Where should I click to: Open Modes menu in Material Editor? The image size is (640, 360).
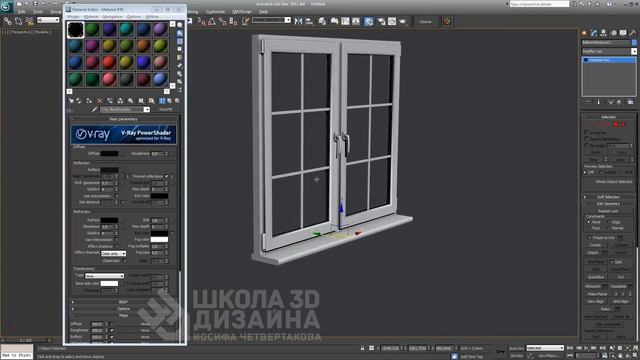click(x=73, y=17)
